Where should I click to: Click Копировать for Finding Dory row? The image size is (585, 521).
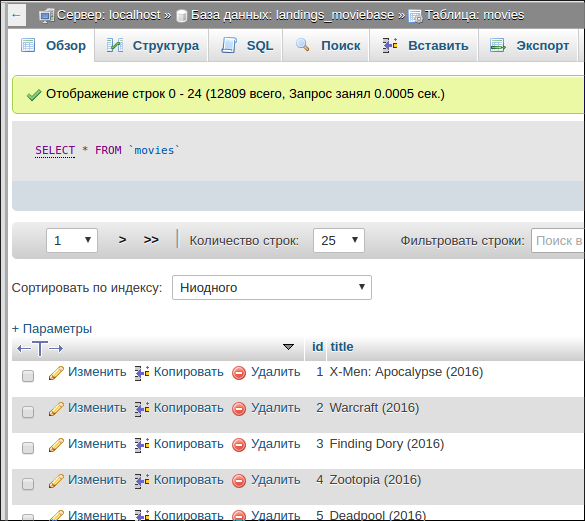pos(188,444)
